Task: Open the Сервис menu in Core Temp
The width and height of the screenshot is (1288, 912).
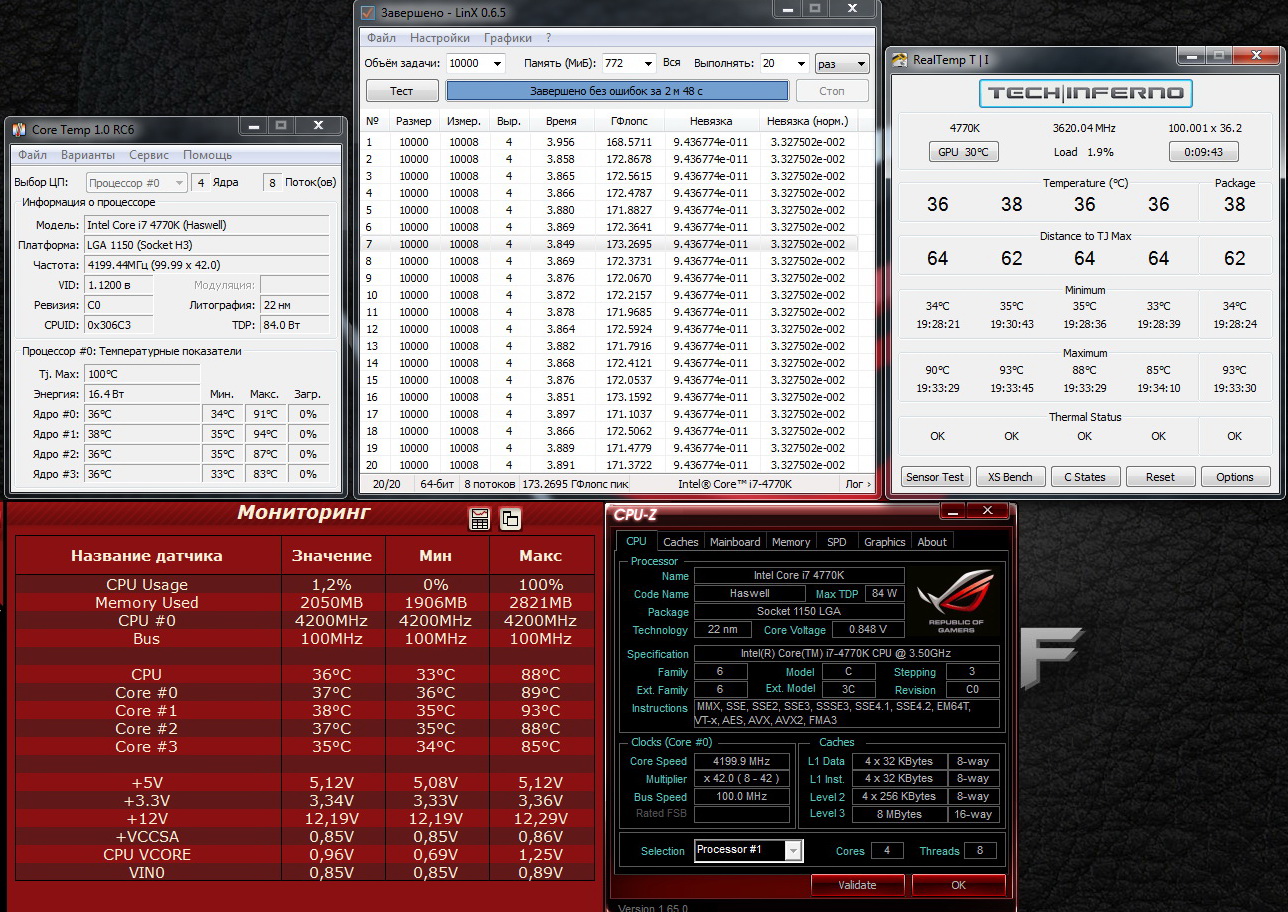Action: [149, 155]
